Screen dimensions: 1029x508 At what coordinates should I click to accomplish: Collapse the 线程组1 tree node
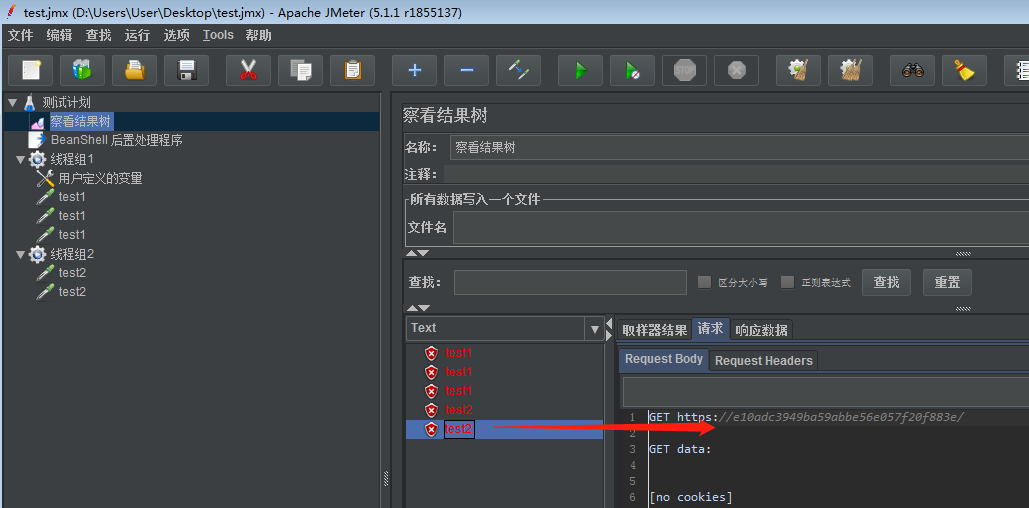coord(20,159)
